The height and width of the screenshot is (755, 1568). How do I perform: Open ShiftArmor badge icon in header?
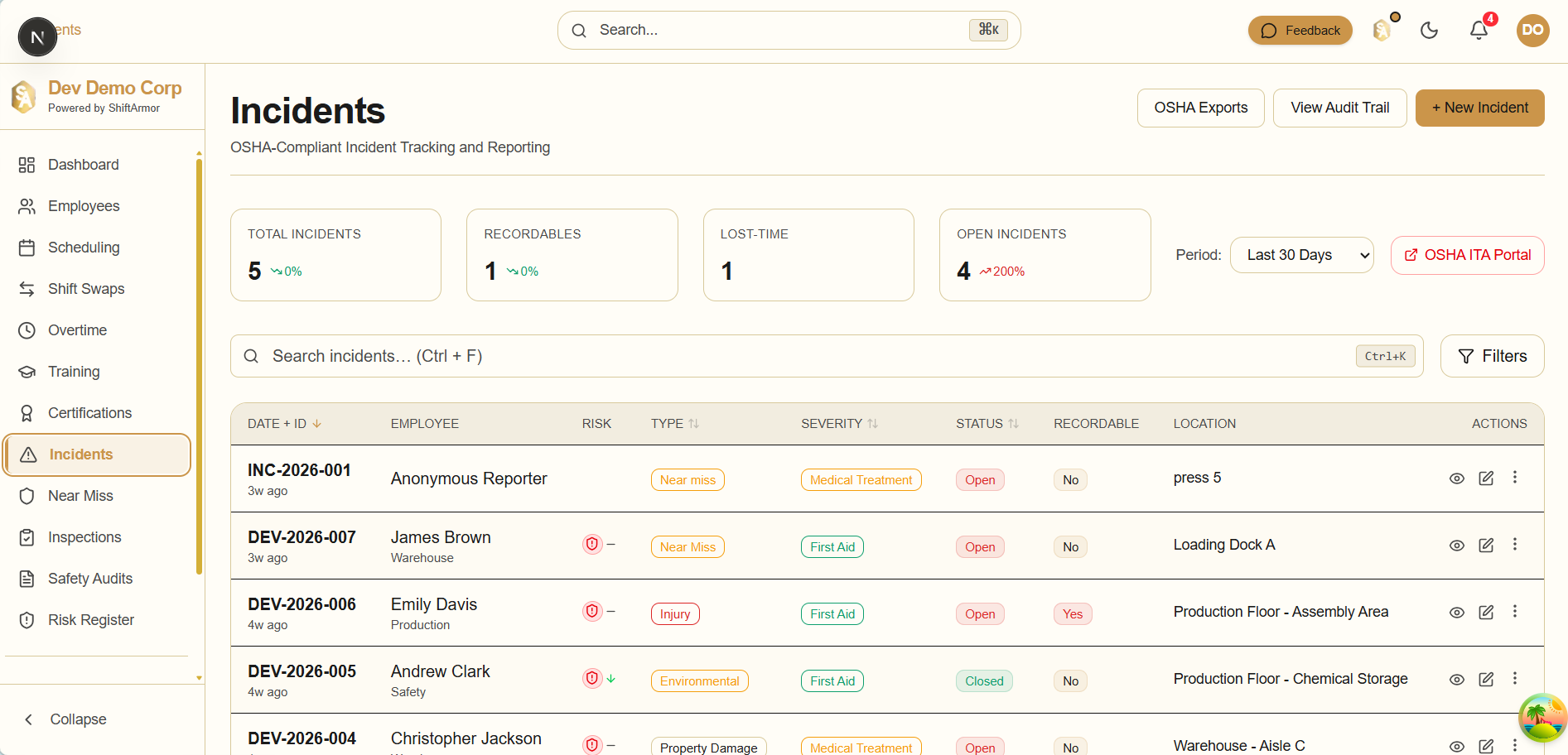click(x=1382, y=31)
